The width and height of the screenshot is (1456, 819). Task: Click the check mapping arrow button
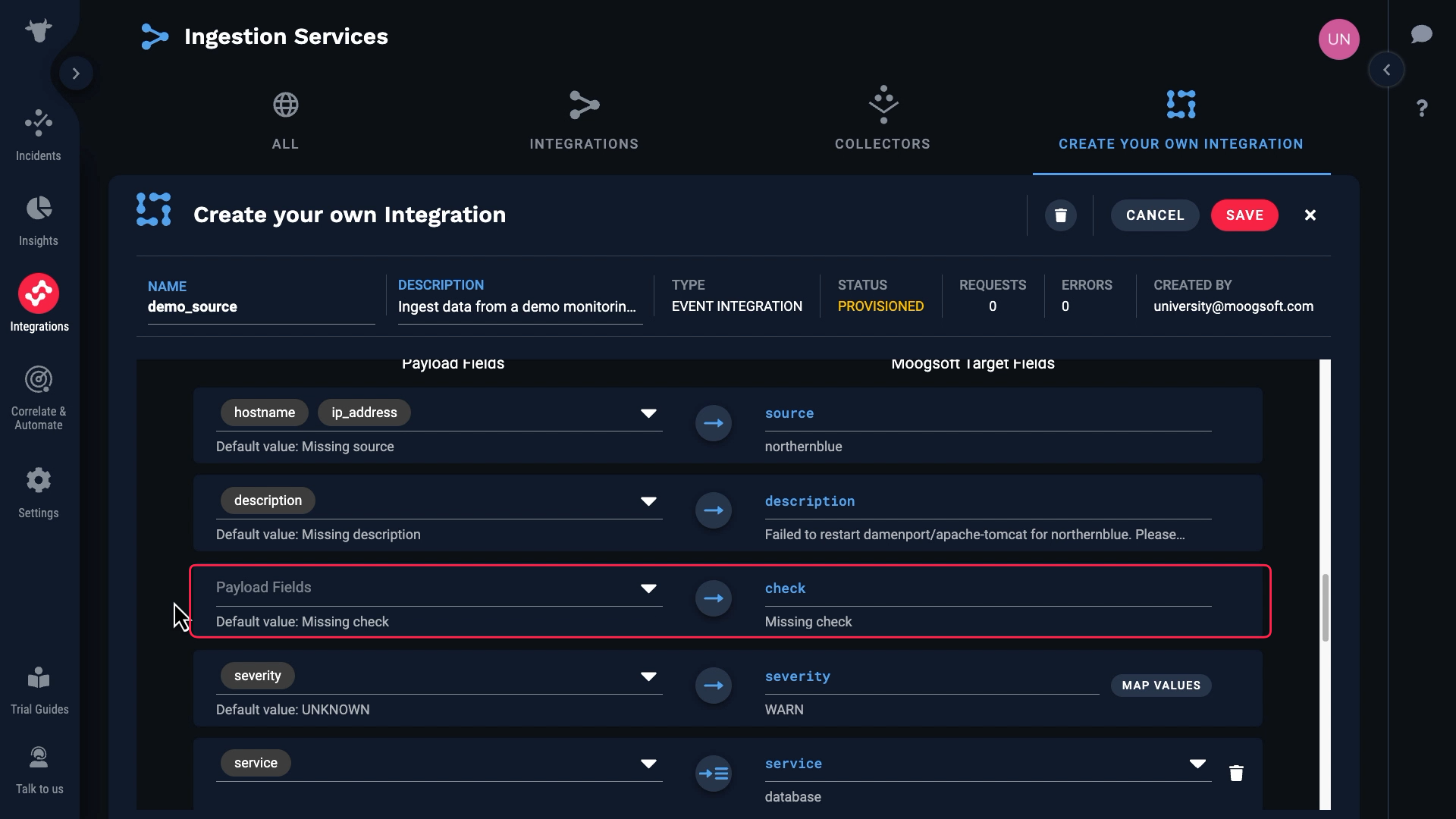[x=714, y=598]
